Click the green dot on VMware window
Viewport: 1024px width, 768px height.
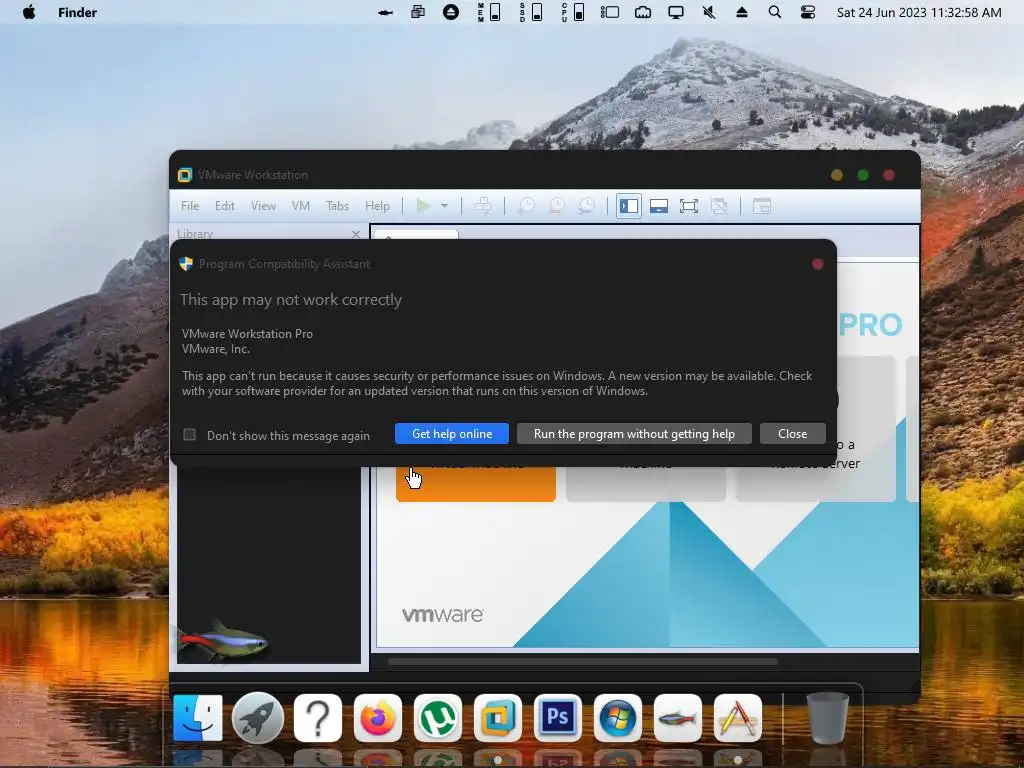point(863,175)
